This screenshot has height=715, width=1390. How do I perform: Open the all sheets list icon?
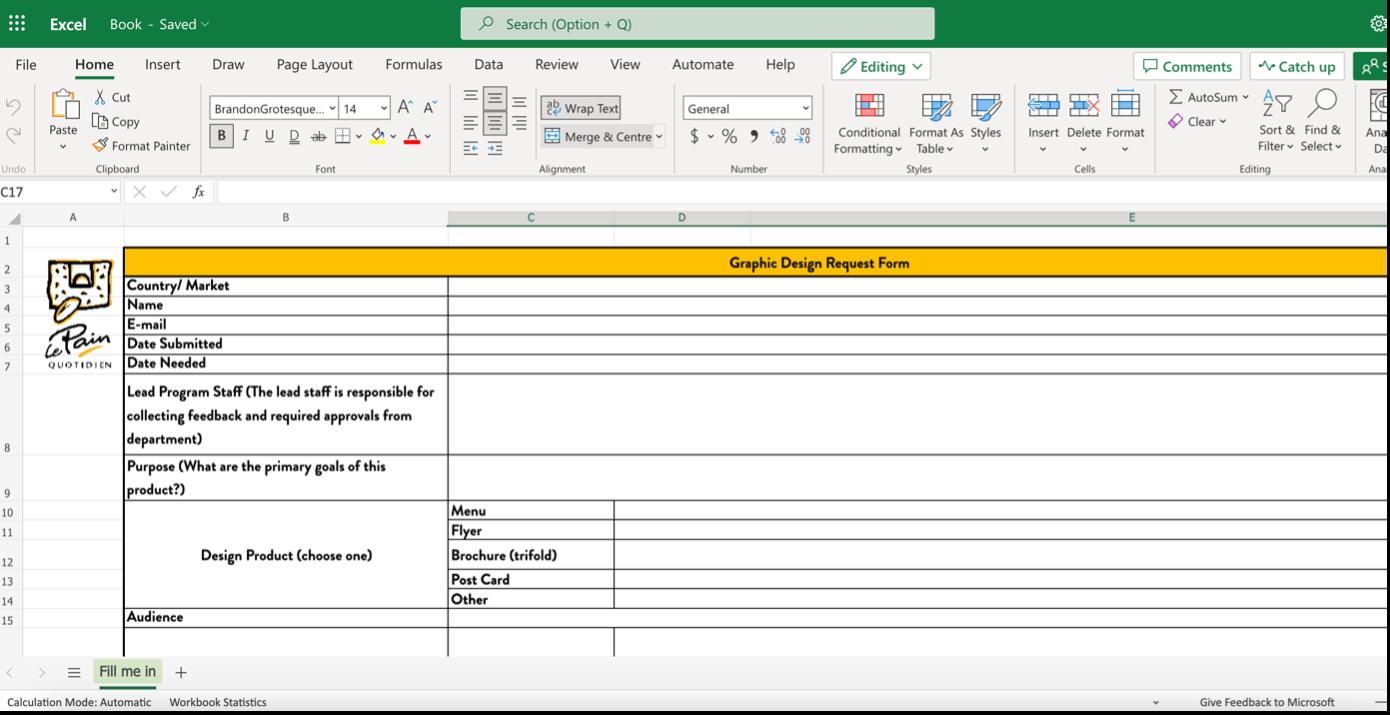[73, 672]
